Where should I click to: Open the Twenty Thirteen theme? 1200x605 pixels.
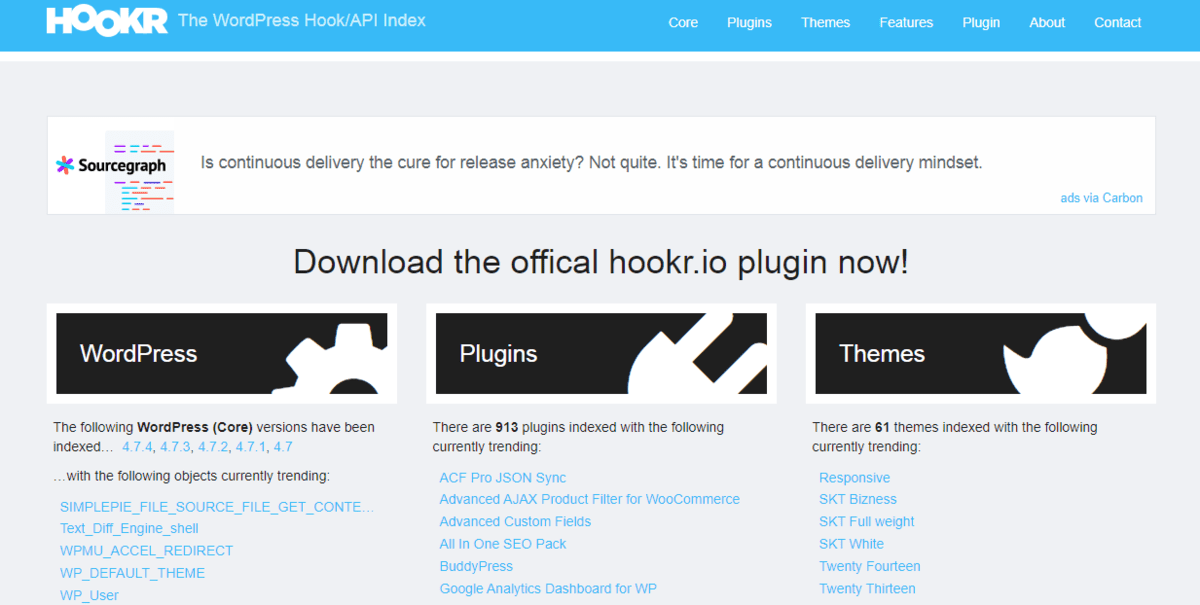pos(867,589)
